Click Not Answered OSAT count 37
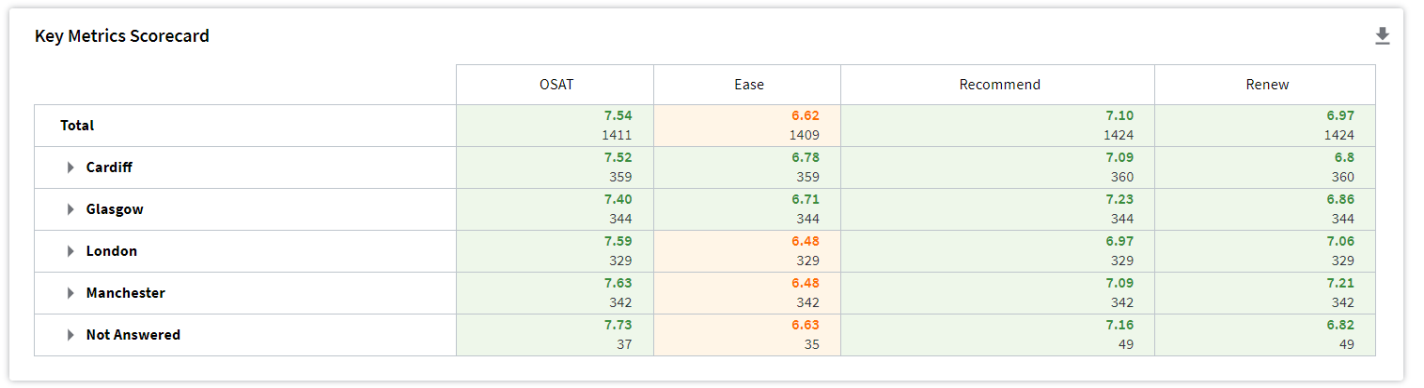1424x388 pixels. pyautogui.click(x=624, y=345)
